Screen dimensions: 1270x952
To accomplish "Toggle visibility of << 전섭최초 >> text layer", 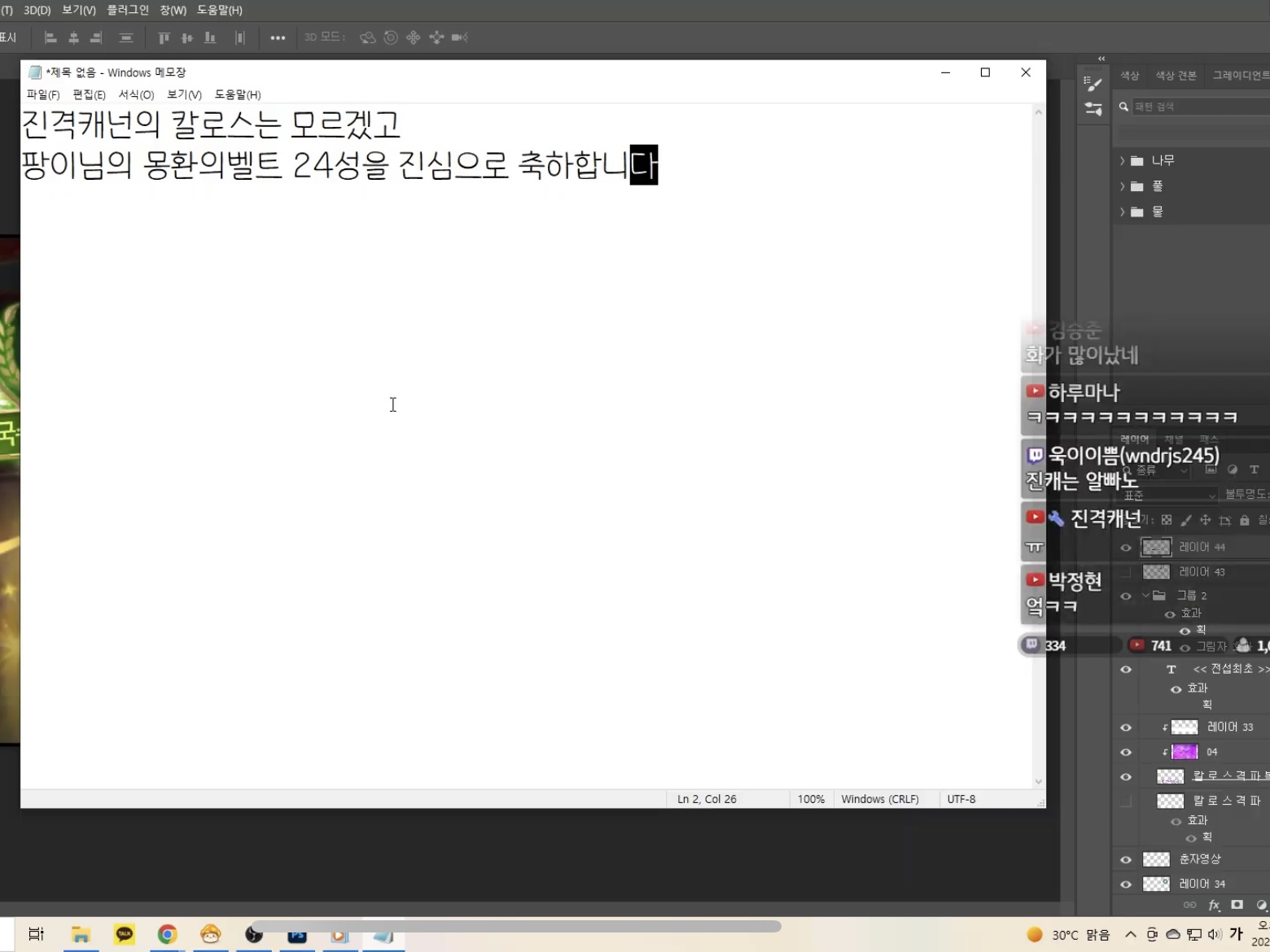I will tap(1126, 670).
